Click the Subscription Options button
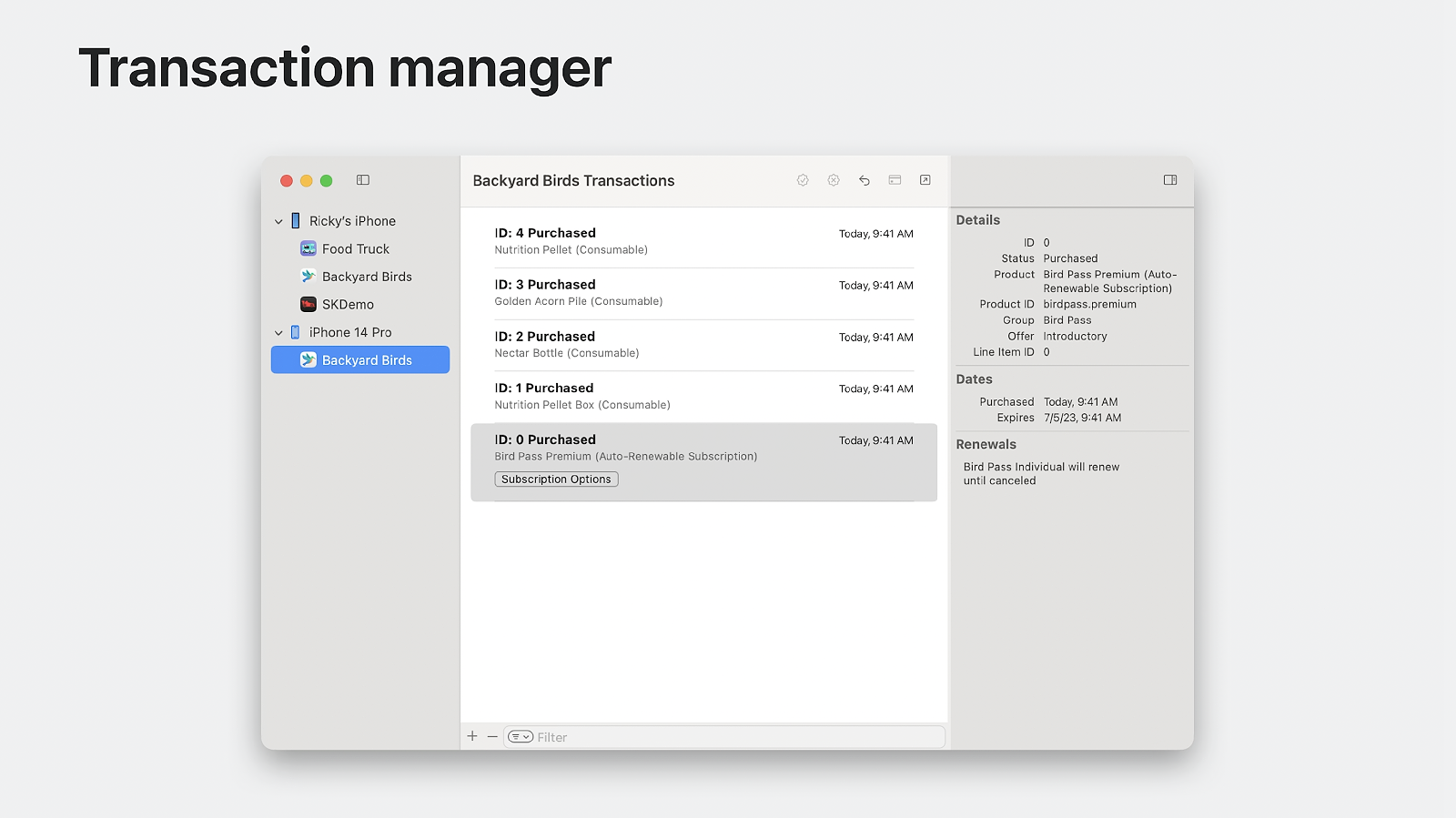Image resolution: width=1456 pixels, height=818 pixels. (x=556, y=480)
